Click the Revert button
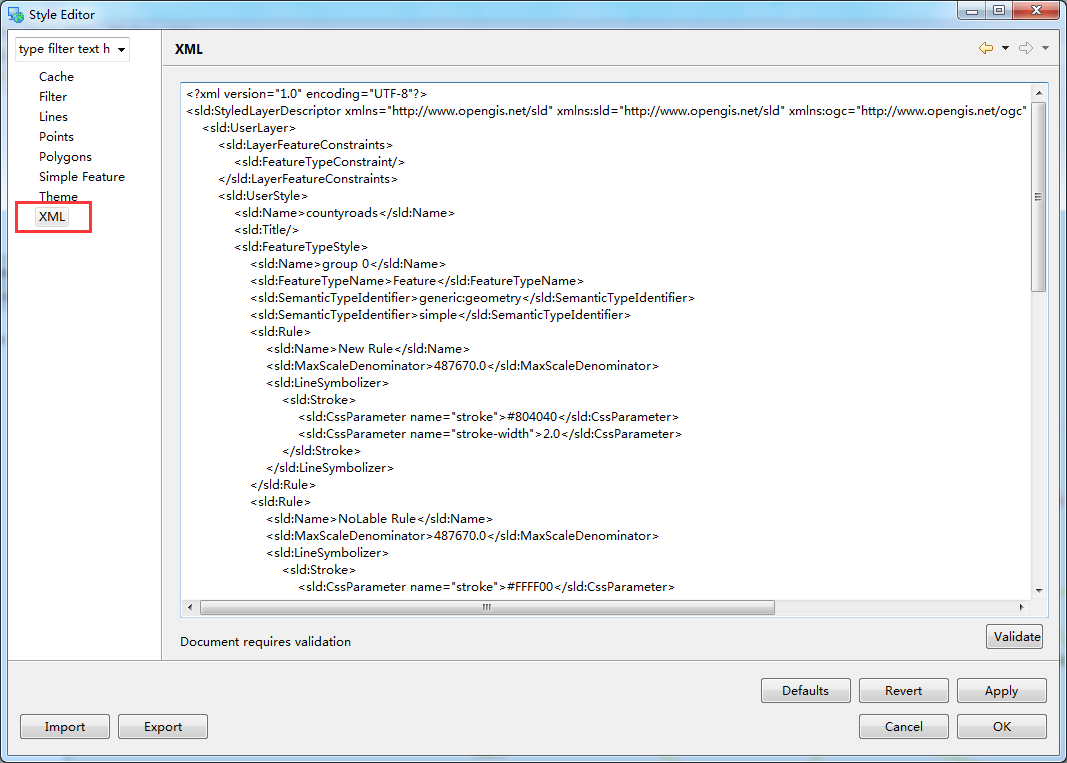This screenshot has height=763, width=1067. (x=904, y=691)
